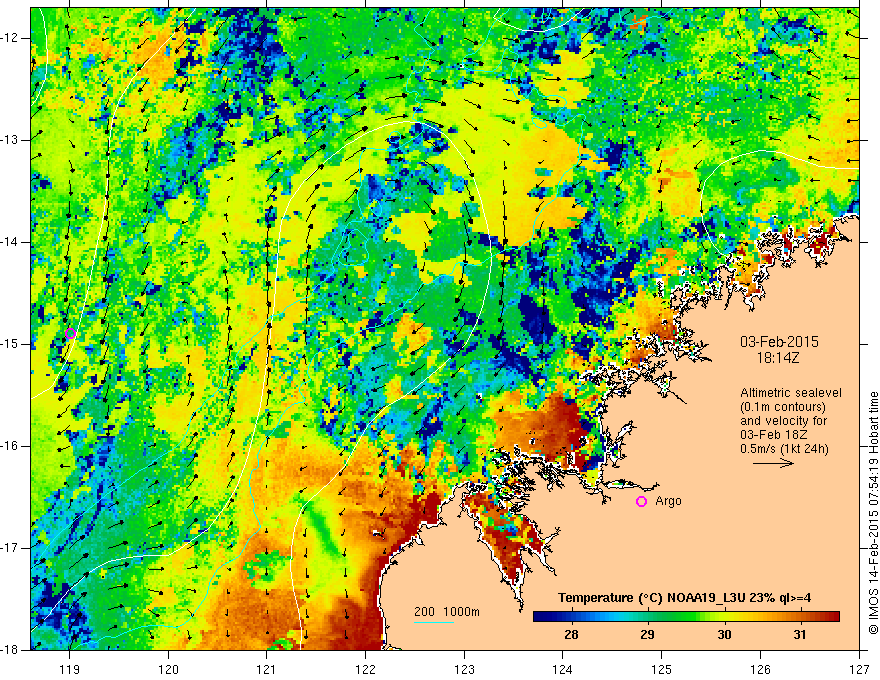Screen dimensions: 880x680
Task: Click latitude label '-14'
Action: (11, 242)
